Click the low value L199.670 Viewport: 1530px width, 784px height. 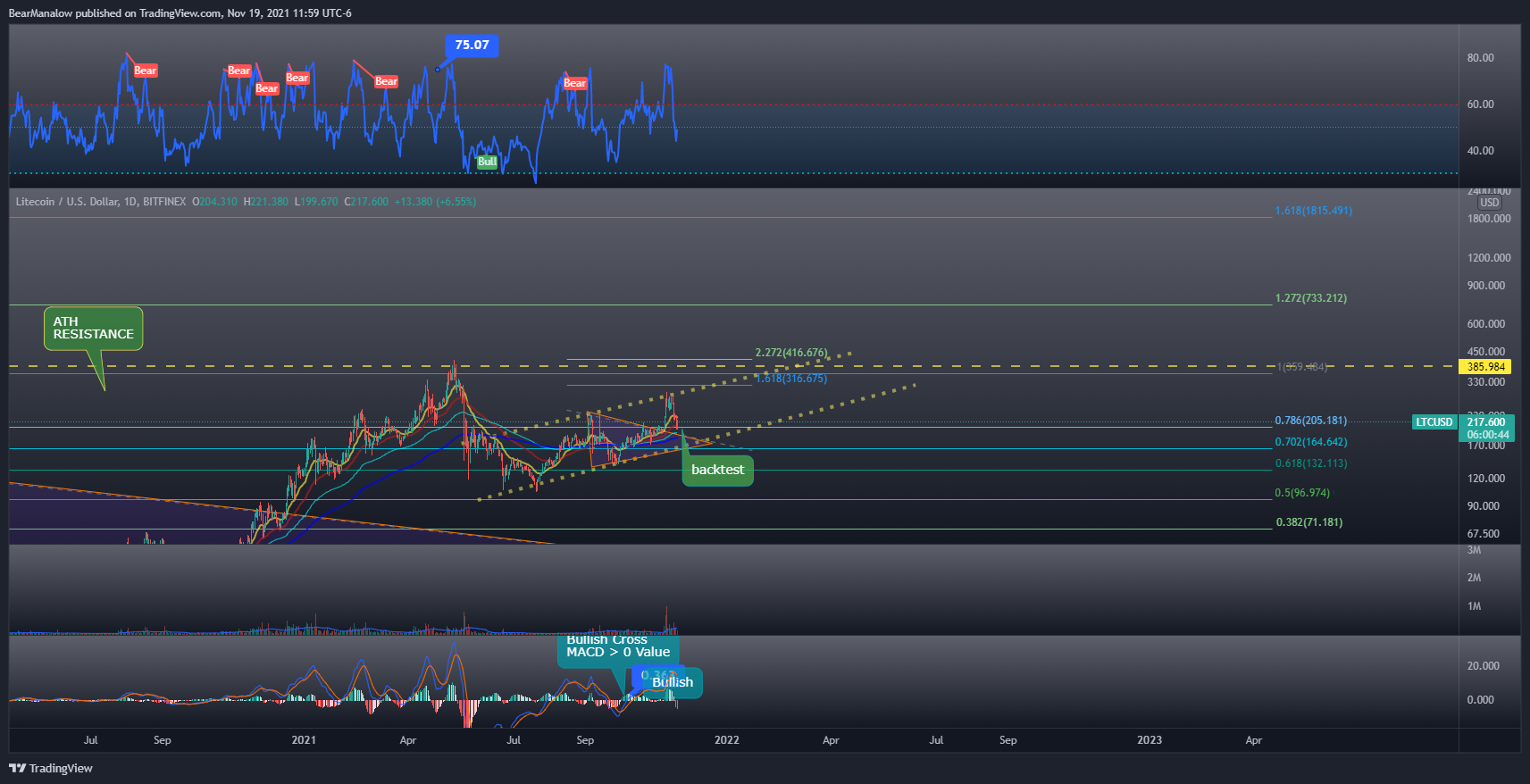pyautogui.click(x=316, y=202)
